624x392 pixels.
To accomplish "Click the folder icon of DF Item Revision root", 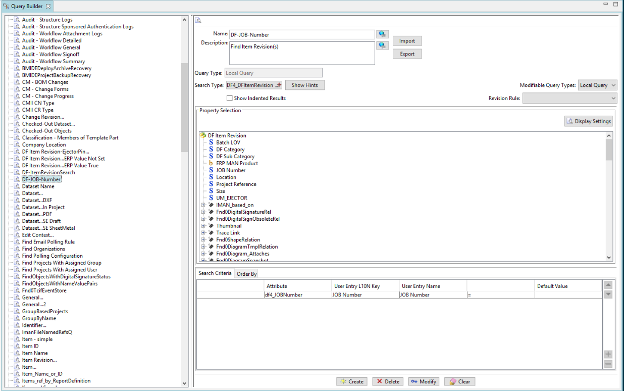I will [203, 135].
